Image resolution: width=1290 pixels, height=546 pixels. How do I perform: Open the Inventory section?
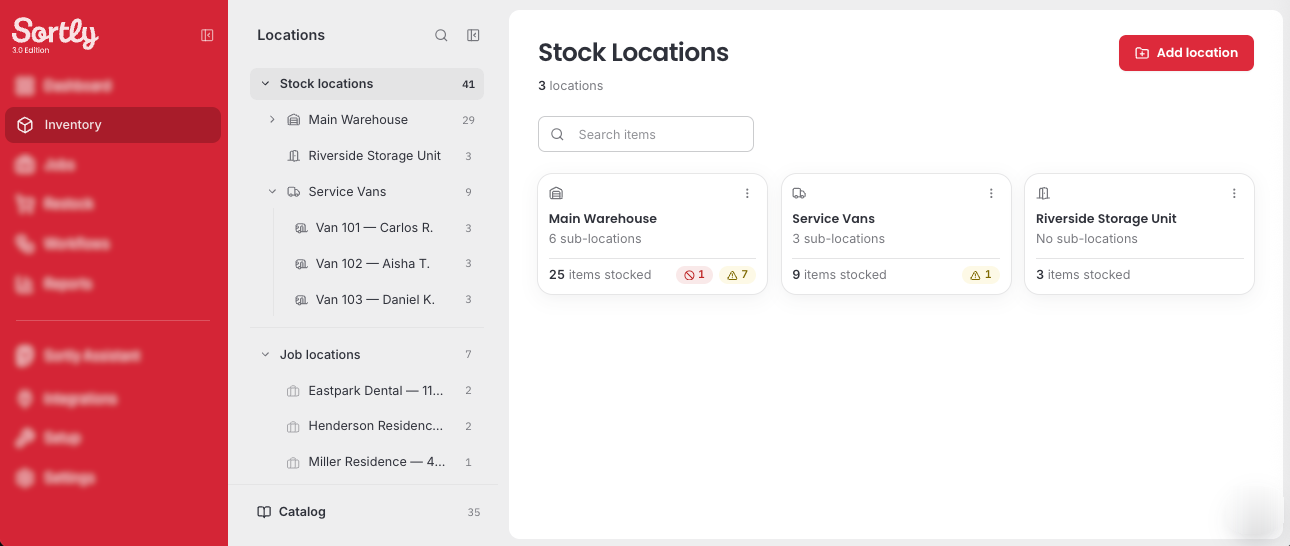coord(113,125)
